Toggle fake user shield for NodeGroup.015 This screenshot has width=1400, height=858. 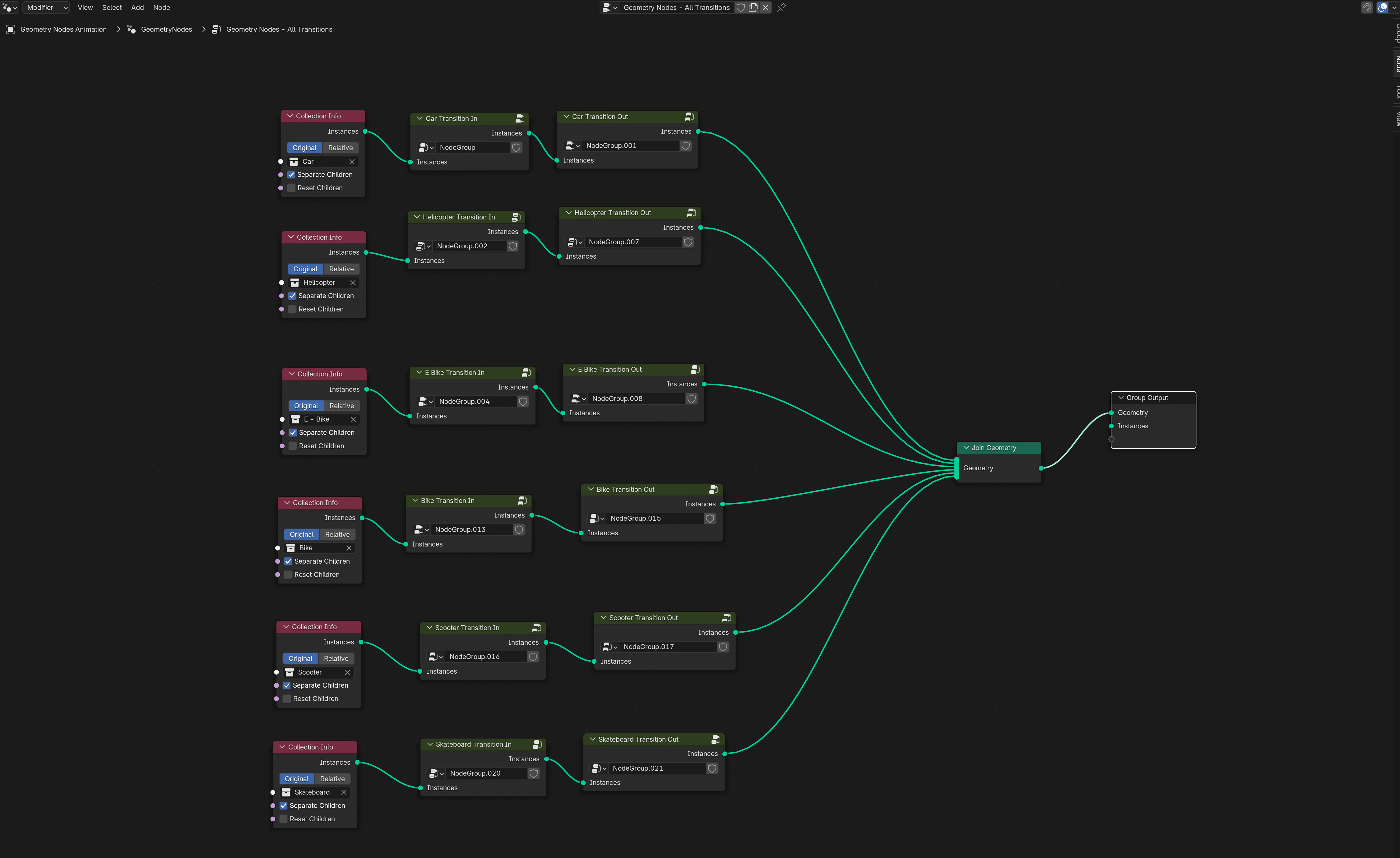[710, 519]
